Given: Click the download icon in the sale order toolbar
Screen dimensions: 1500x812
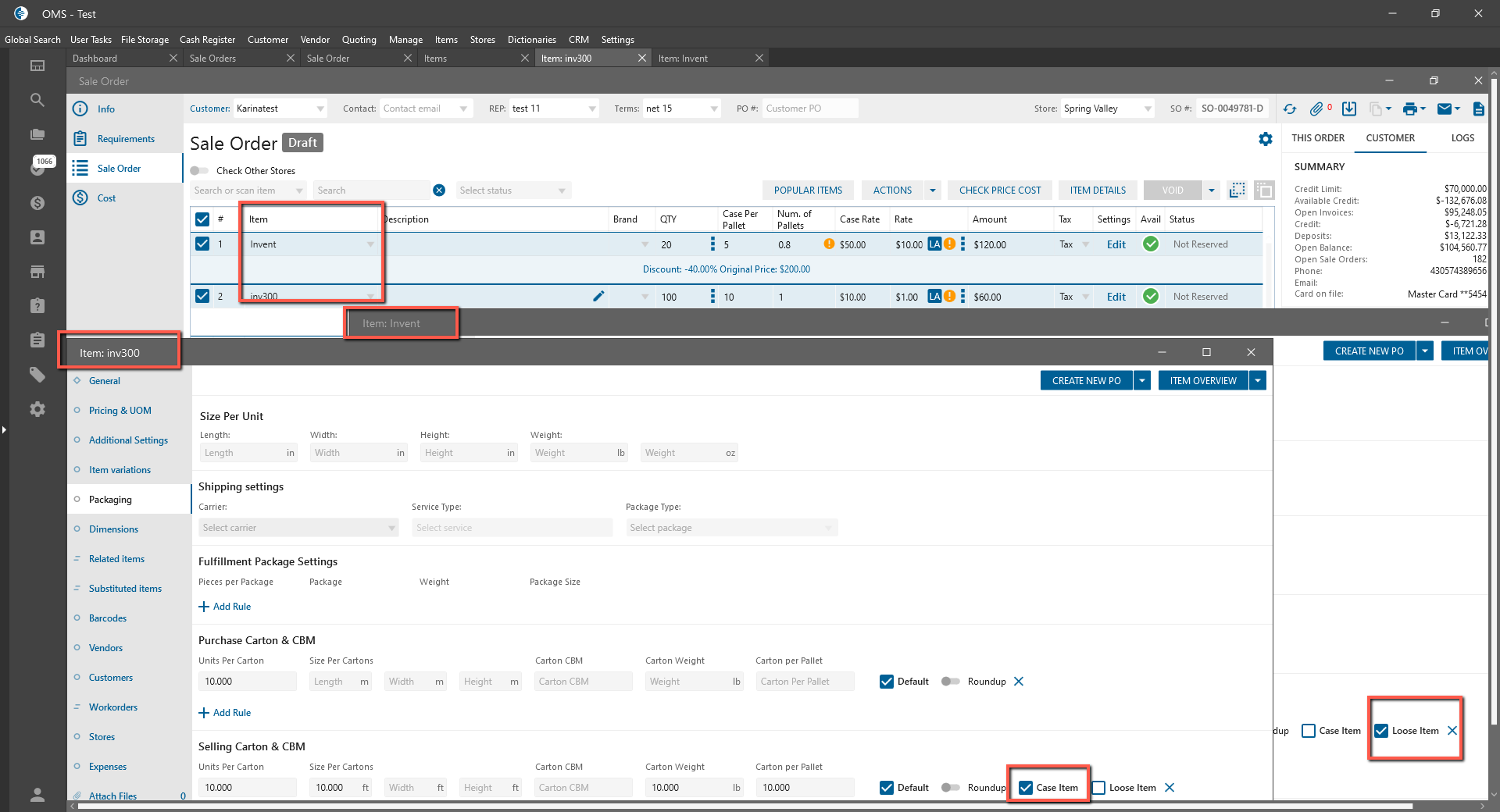Looking at the screenshot, I should [1349, 109].
